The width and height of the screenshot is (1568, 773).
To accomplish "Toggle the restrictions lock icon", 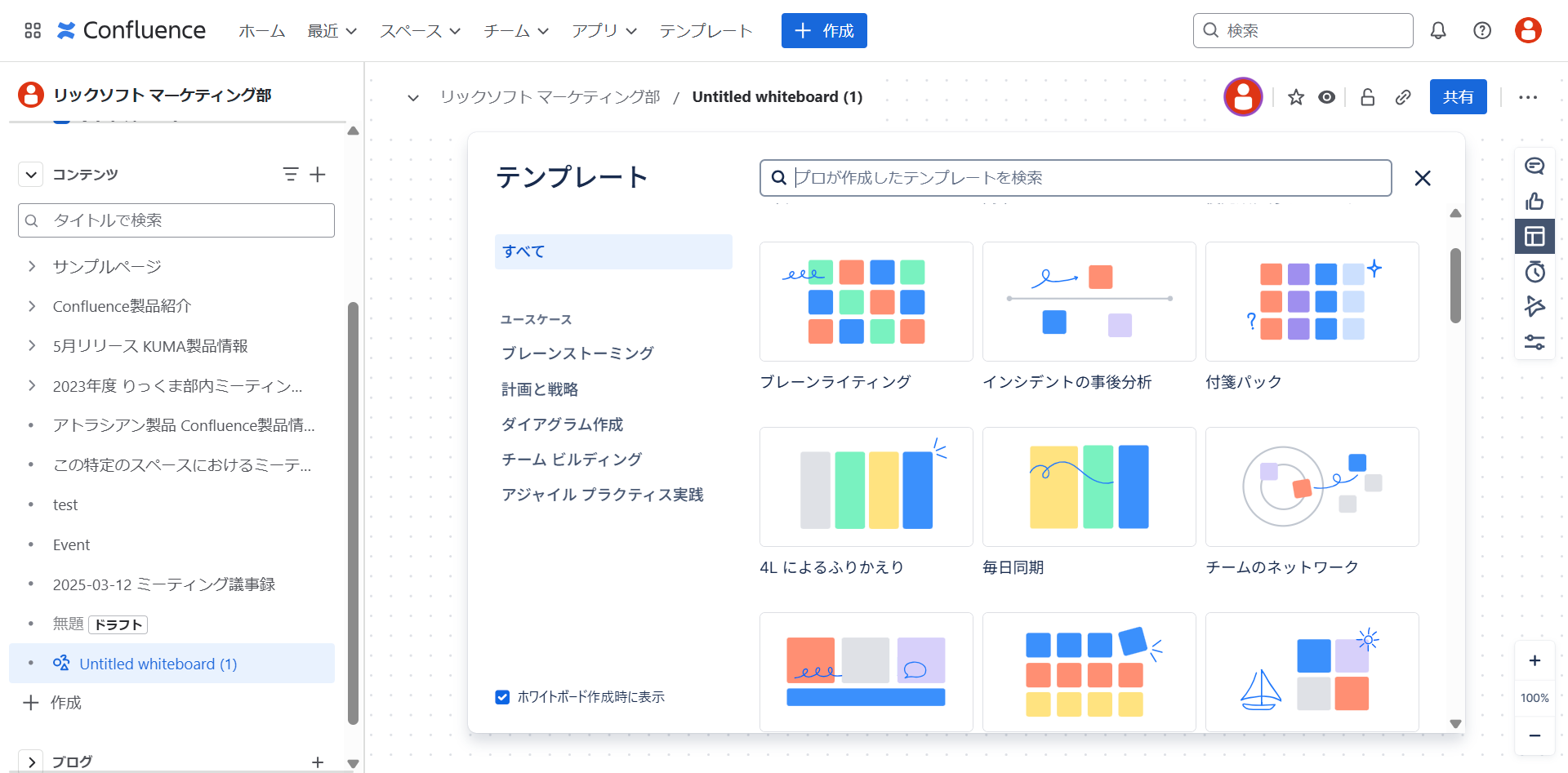I will [1367, 97].
